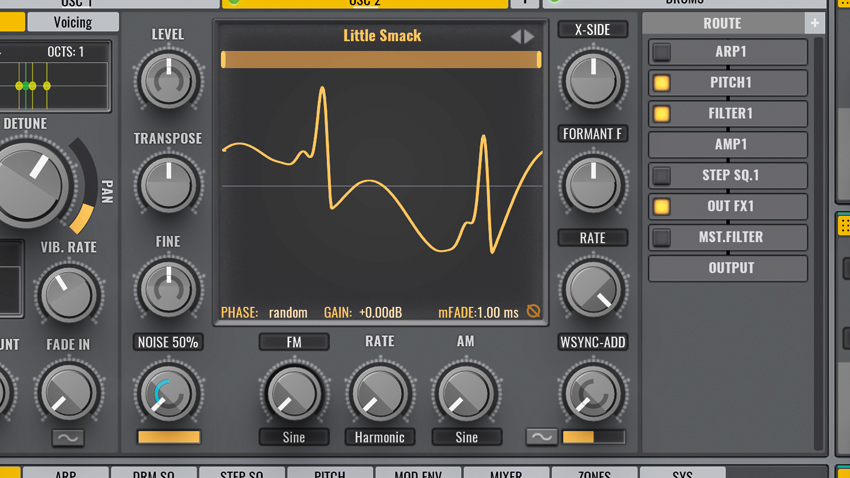Click the PAN arc control
The image size is (850, 478).
pos(83,187)
